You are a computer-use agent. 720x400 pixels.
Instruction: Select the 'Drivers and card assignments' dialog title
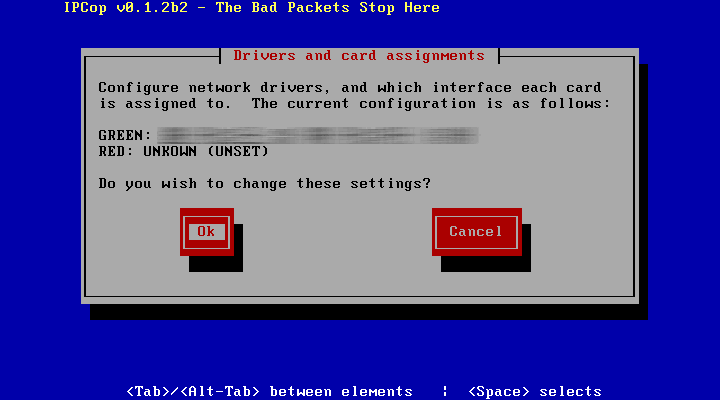(x=359, y=56)
